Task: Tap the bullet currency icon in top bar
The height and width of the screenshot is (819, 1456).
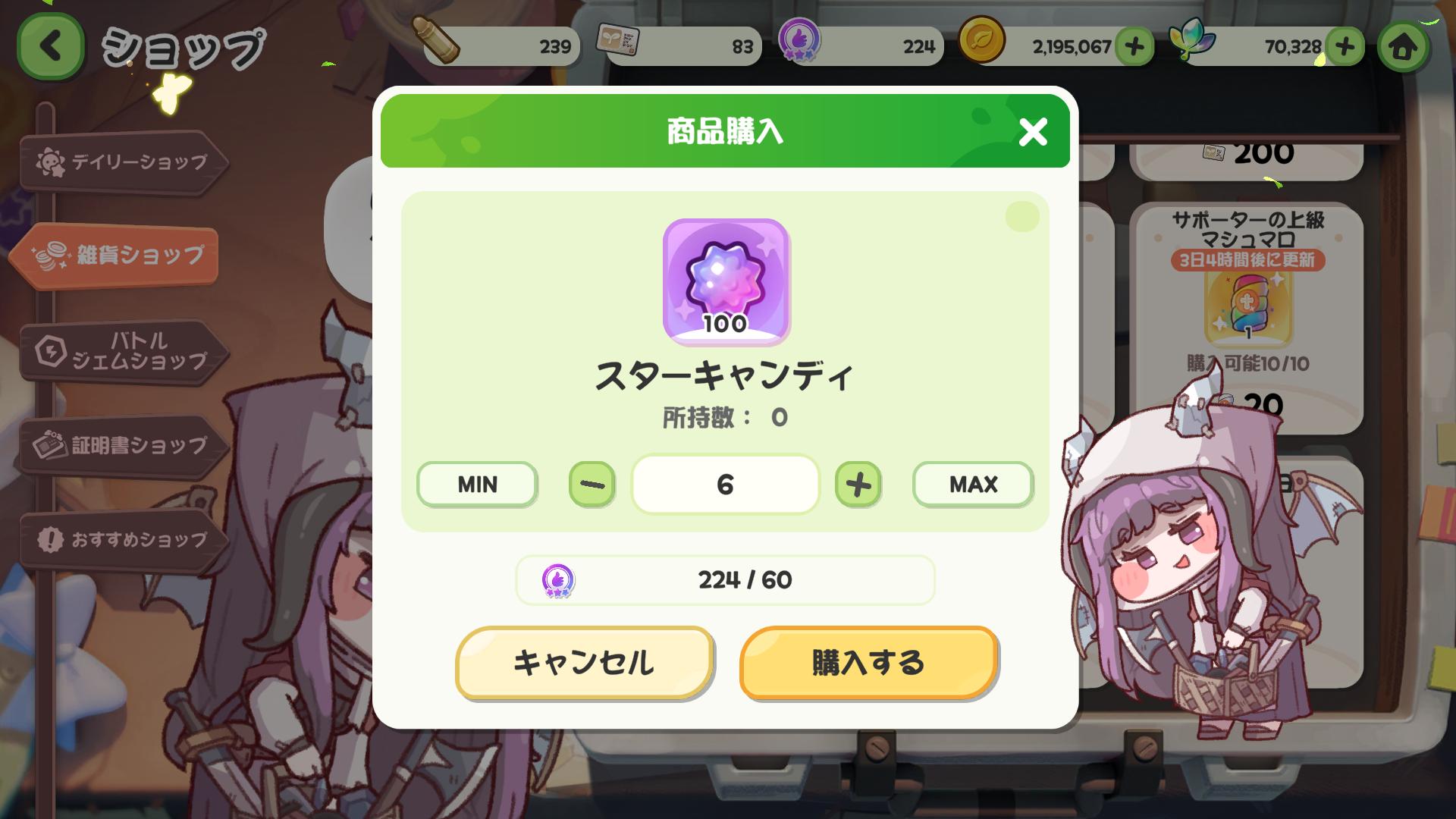Action: pyautogui.click(x=435, y=39)
